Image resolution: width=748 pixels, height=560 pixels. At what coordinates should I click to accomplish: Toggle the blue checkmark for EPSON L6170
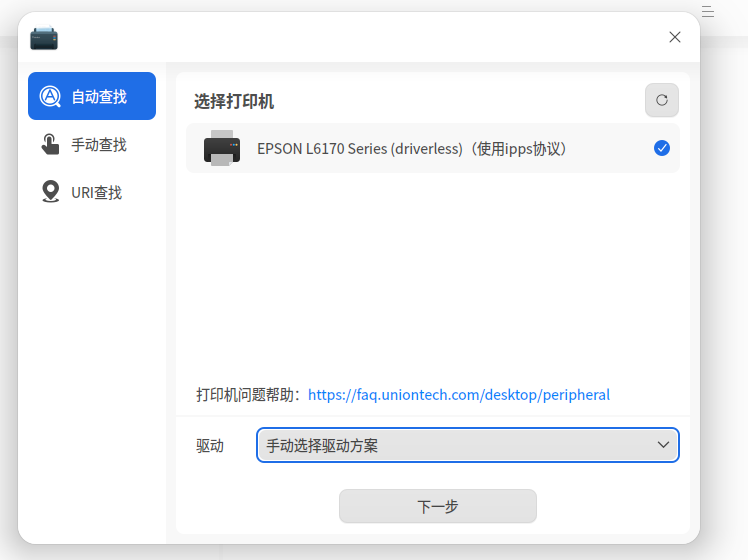click(x=662, y=148)
